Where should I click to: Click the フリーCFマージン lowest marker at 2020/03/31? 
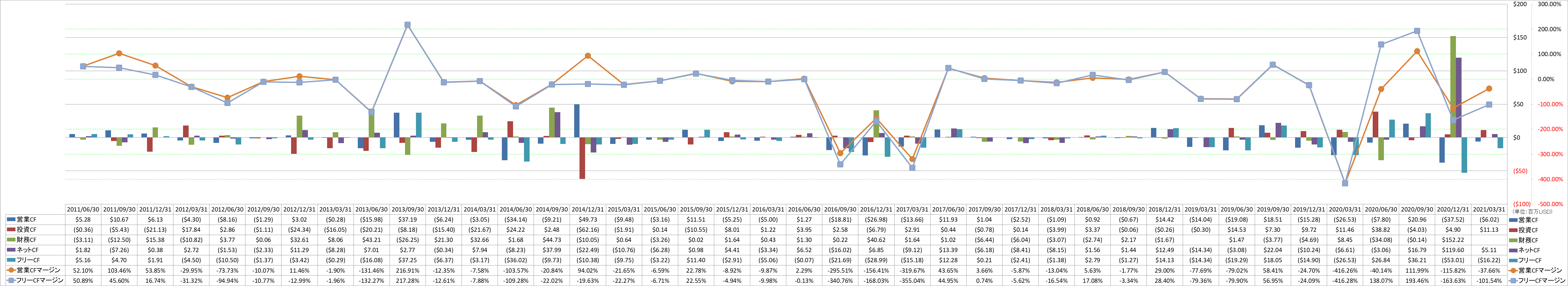pos(1345,183)
